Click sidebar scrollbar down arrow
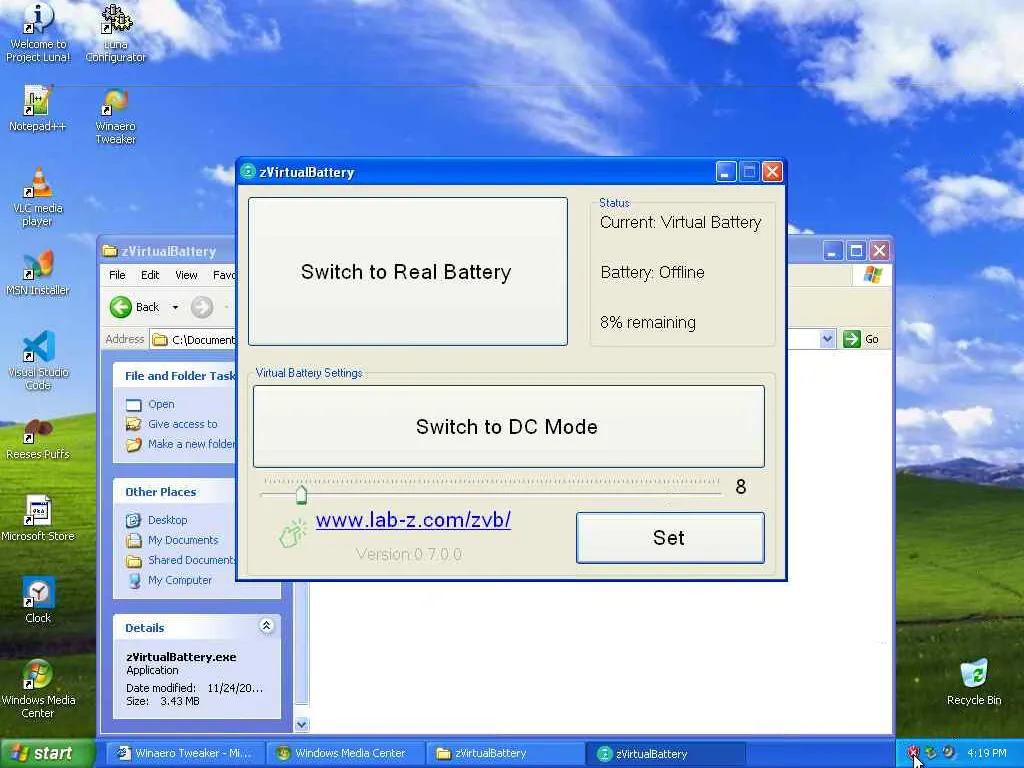The height and width of the screenshot is (768, 1024). [x=301, y=724]
